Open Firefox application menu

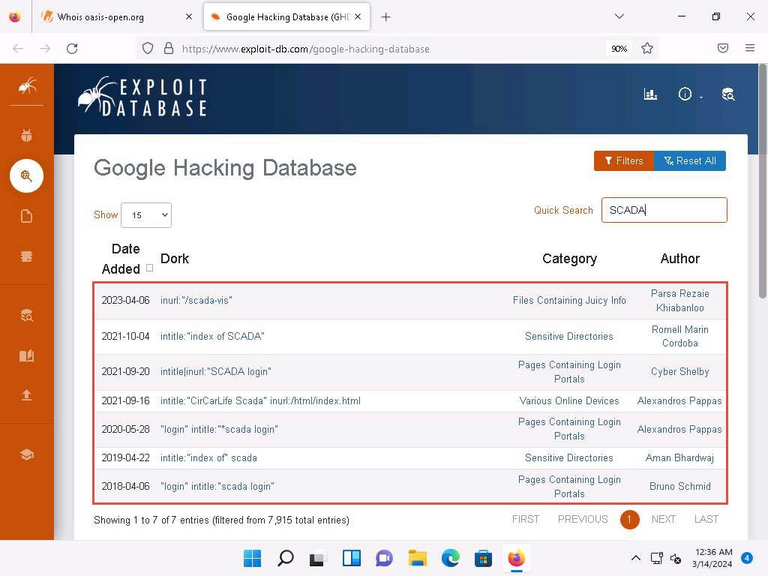pos(750,48)
